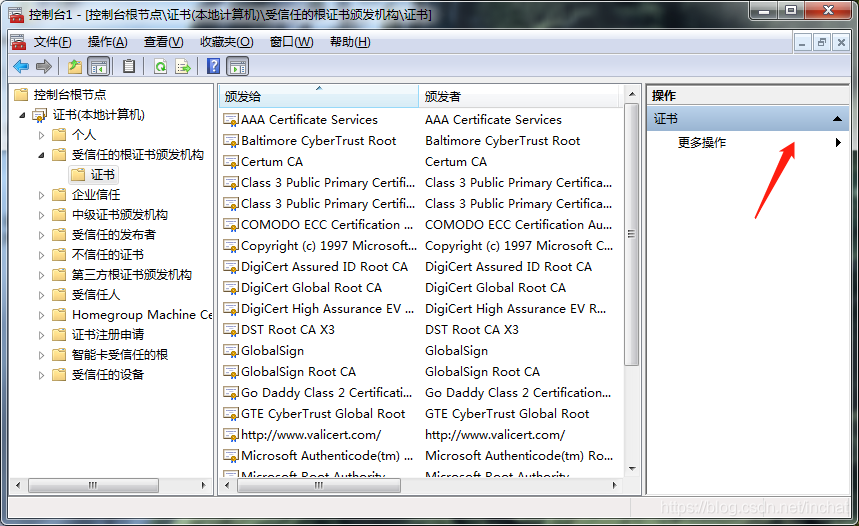The width and height of the screenshot is (859, 526).
Task: Click the certificate icon for DST Root CA X3
Action: click(x=231, y=330)
